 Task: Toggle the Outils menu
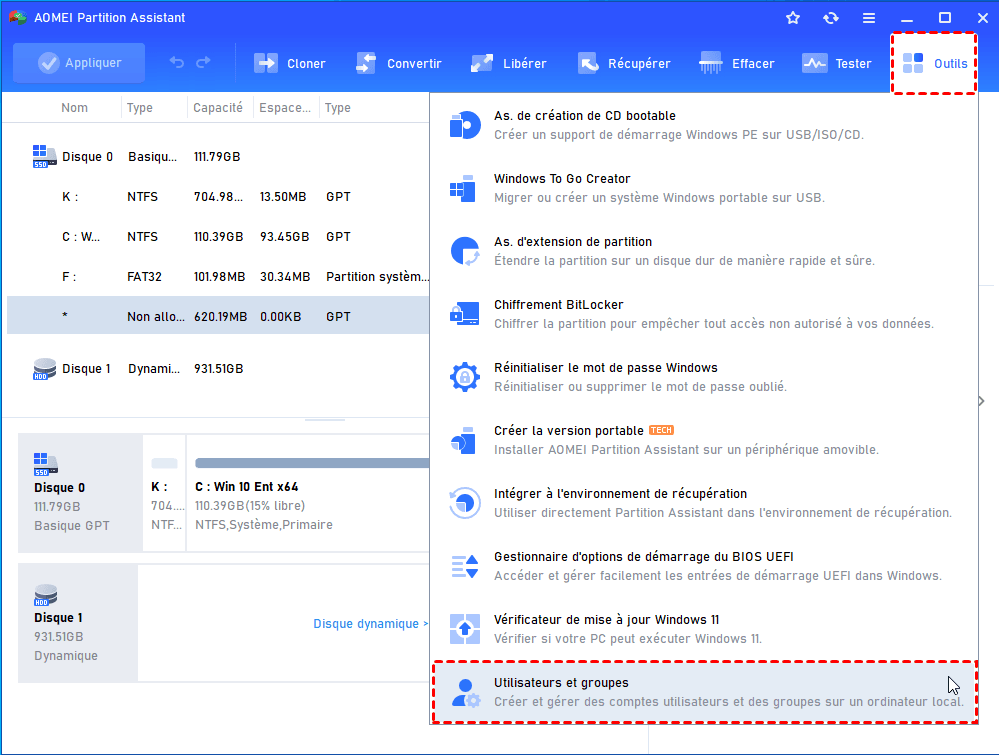coord(934,63)
